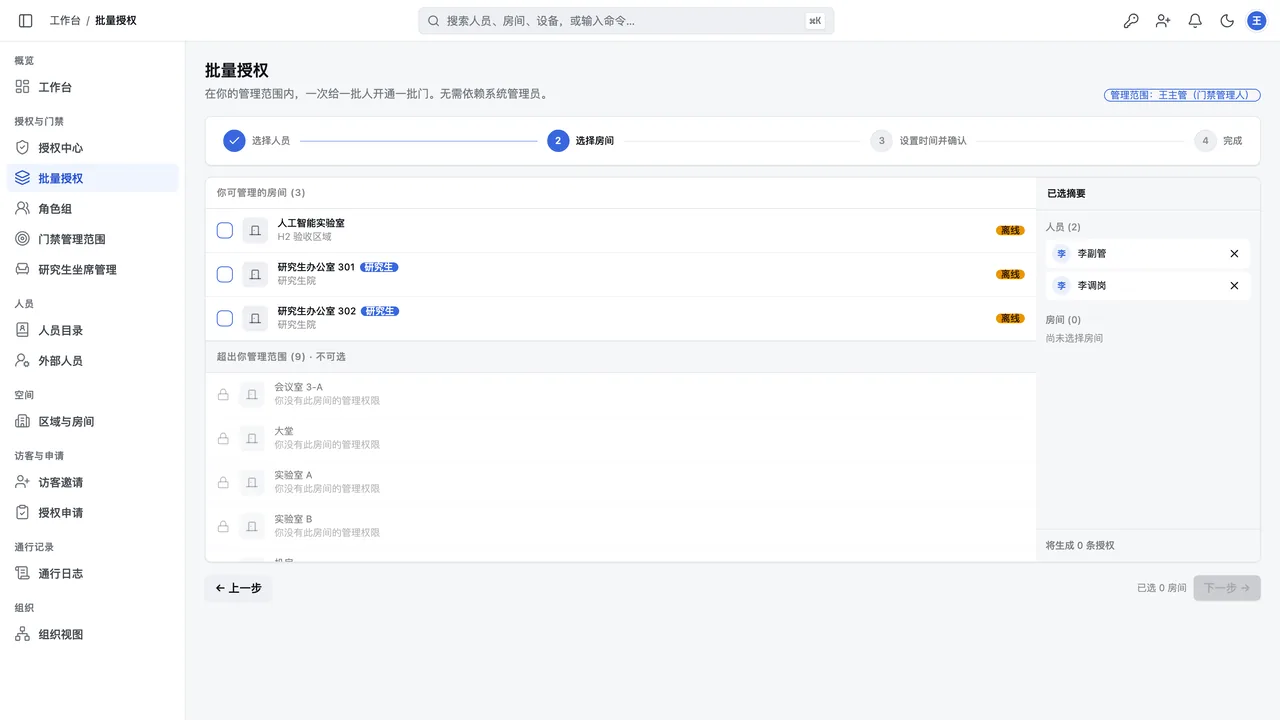This screenshot has height=720, width=1280.
Task: Click step 3 circle 设置时间并确认
Action: pyautogui.click(x=881, y=141)
